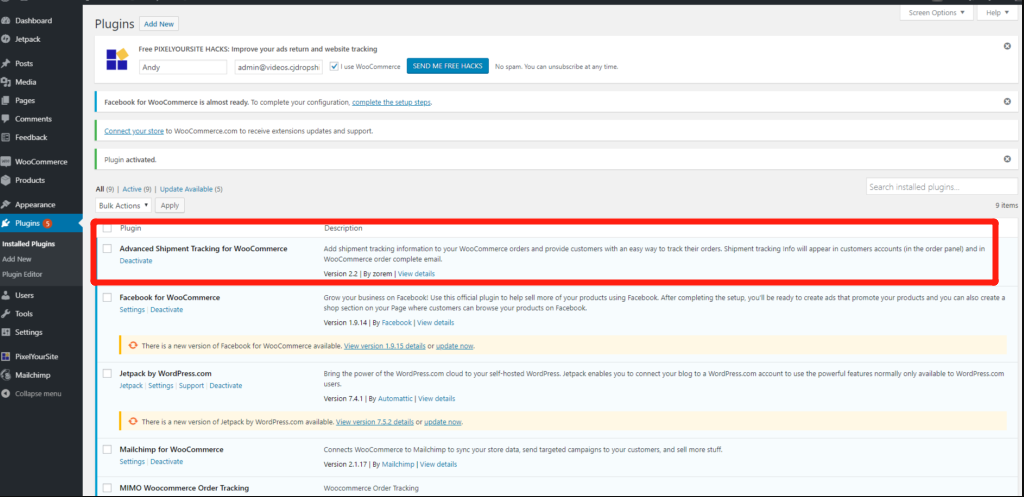
Task: Open Installed Plugins submenu item
Action: 28,244
